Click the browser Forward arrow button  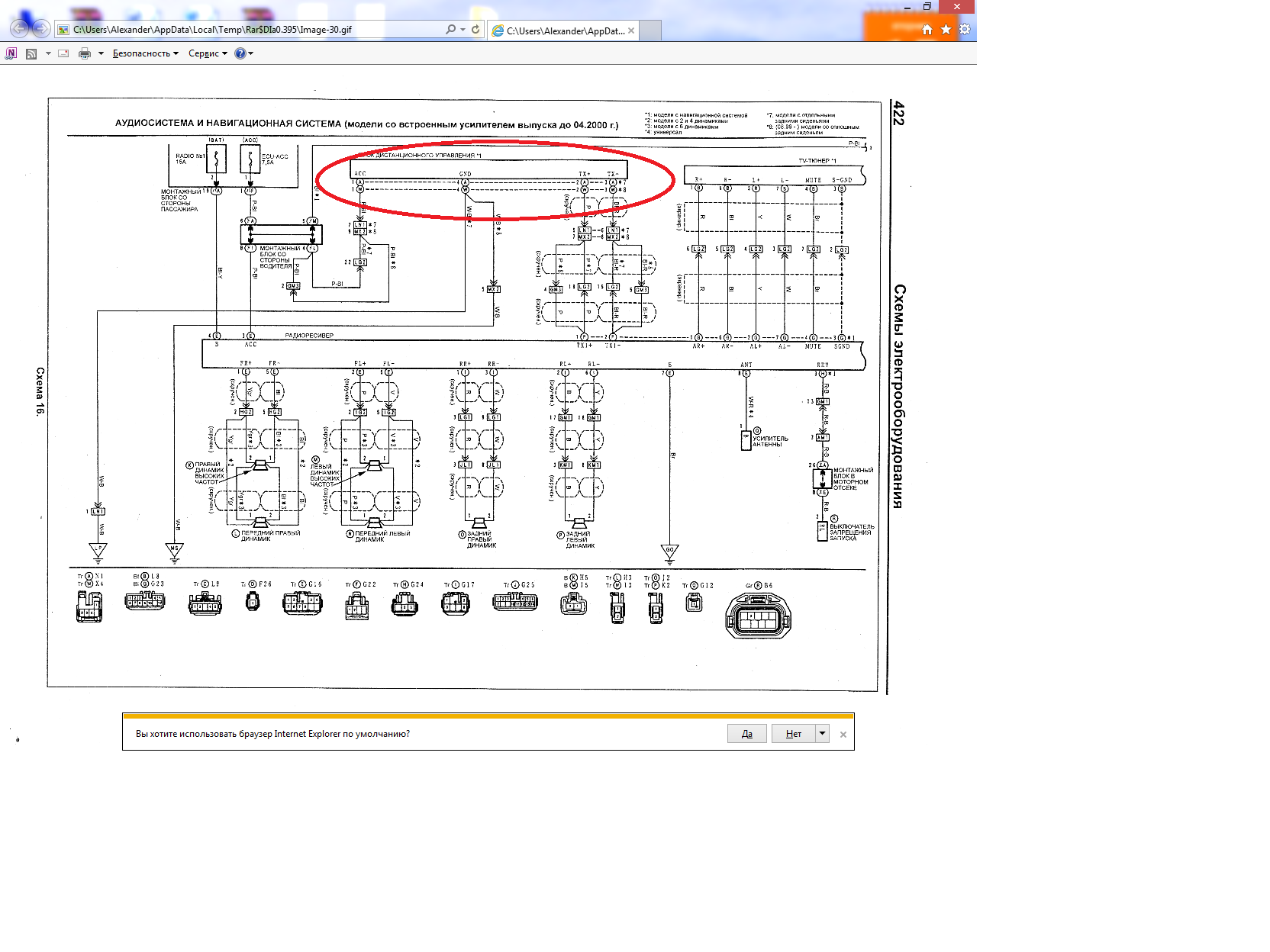coord(41,29)
